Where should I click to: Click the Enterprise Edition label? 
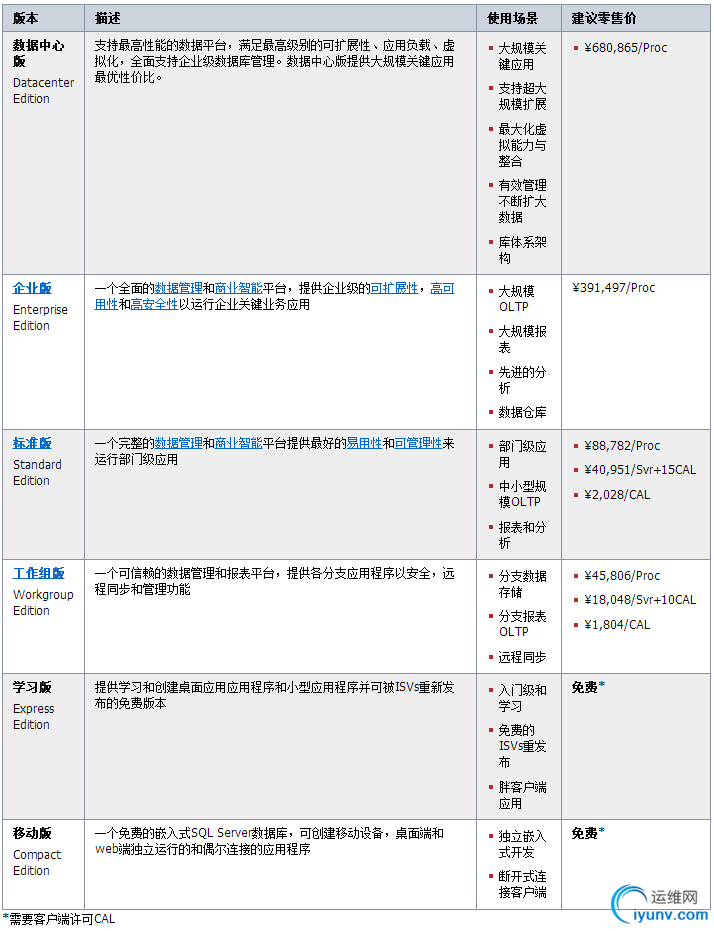[x=40, y=318]
